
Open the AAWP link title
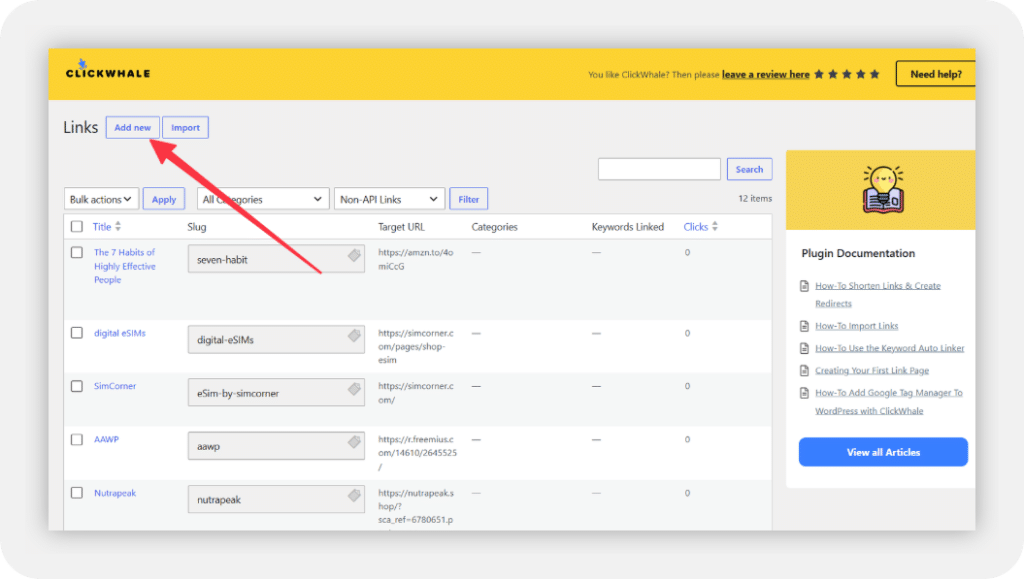[106, 439]
